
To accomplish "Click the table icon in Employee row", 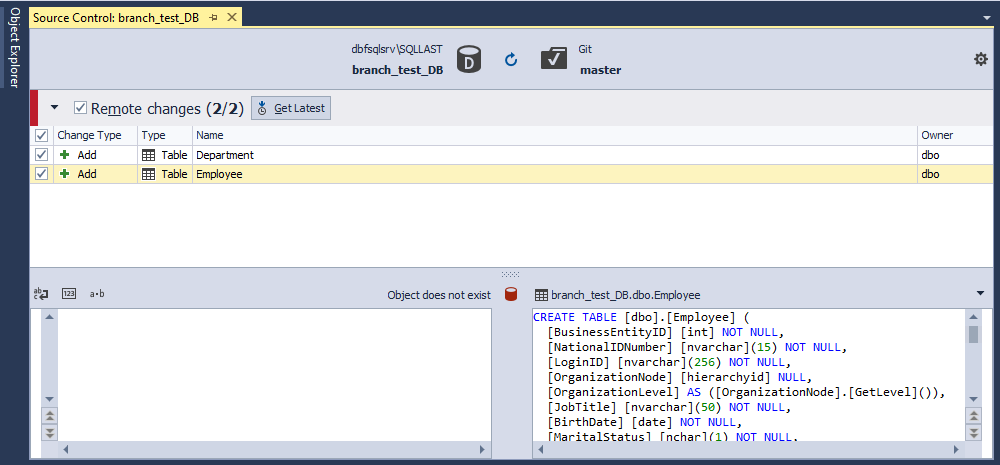I will coord(148,173).
